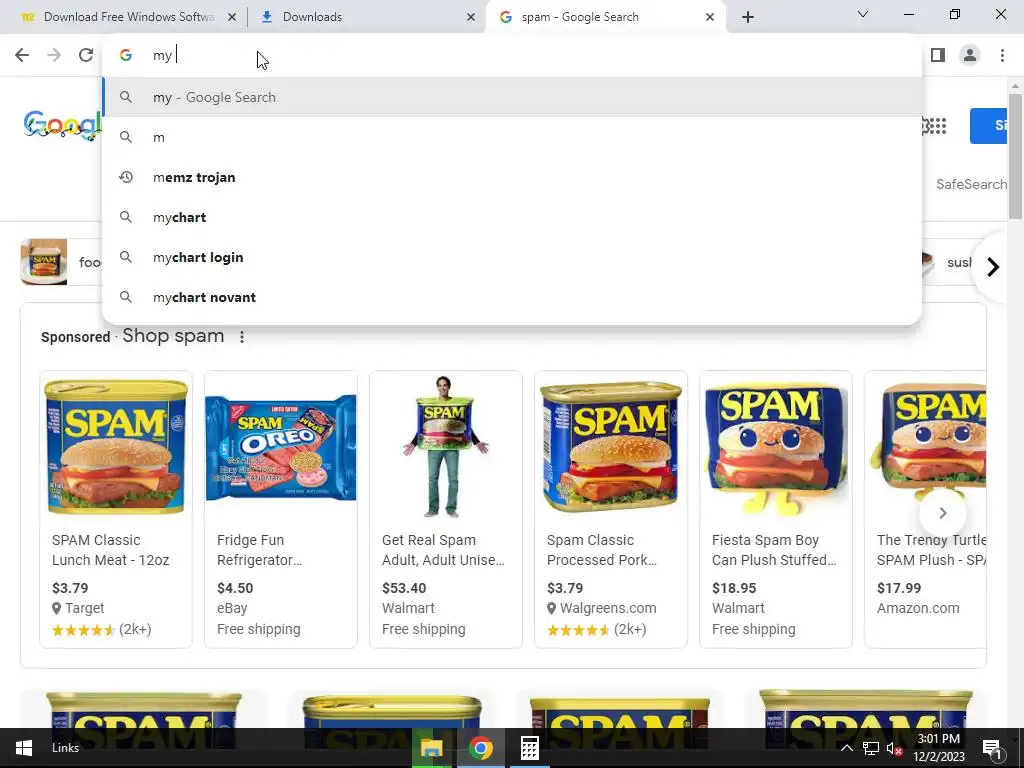Open the Chrome profile avatar

coord(970,55)
